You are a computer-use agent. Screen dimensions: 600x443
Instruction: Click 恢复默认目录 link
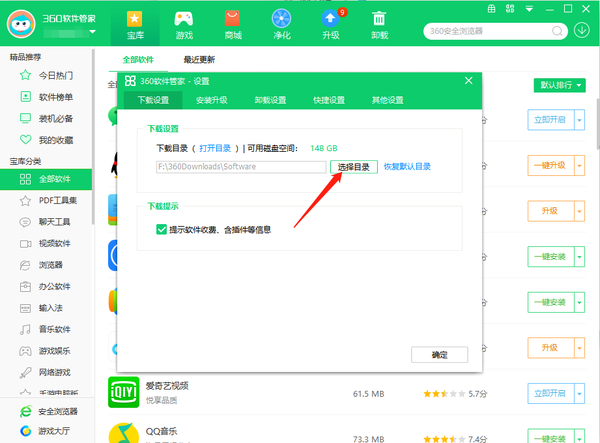407,167
